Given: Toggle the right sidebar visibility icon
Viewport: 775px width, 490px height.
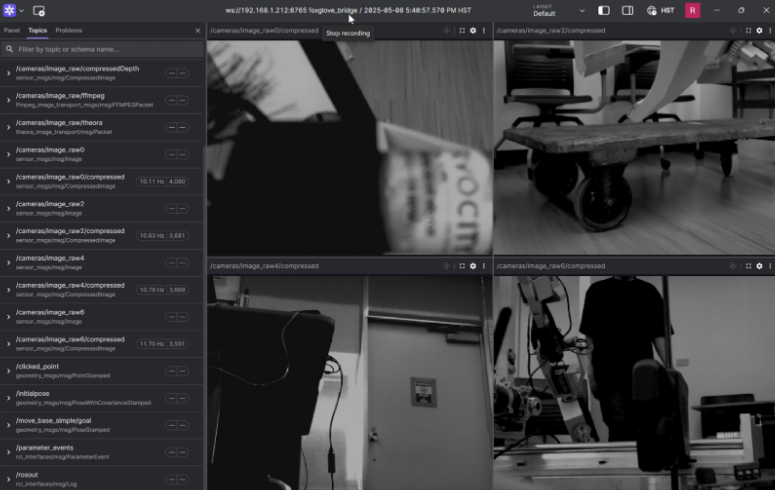Looking at the screenshot, I should click(627, 10).
